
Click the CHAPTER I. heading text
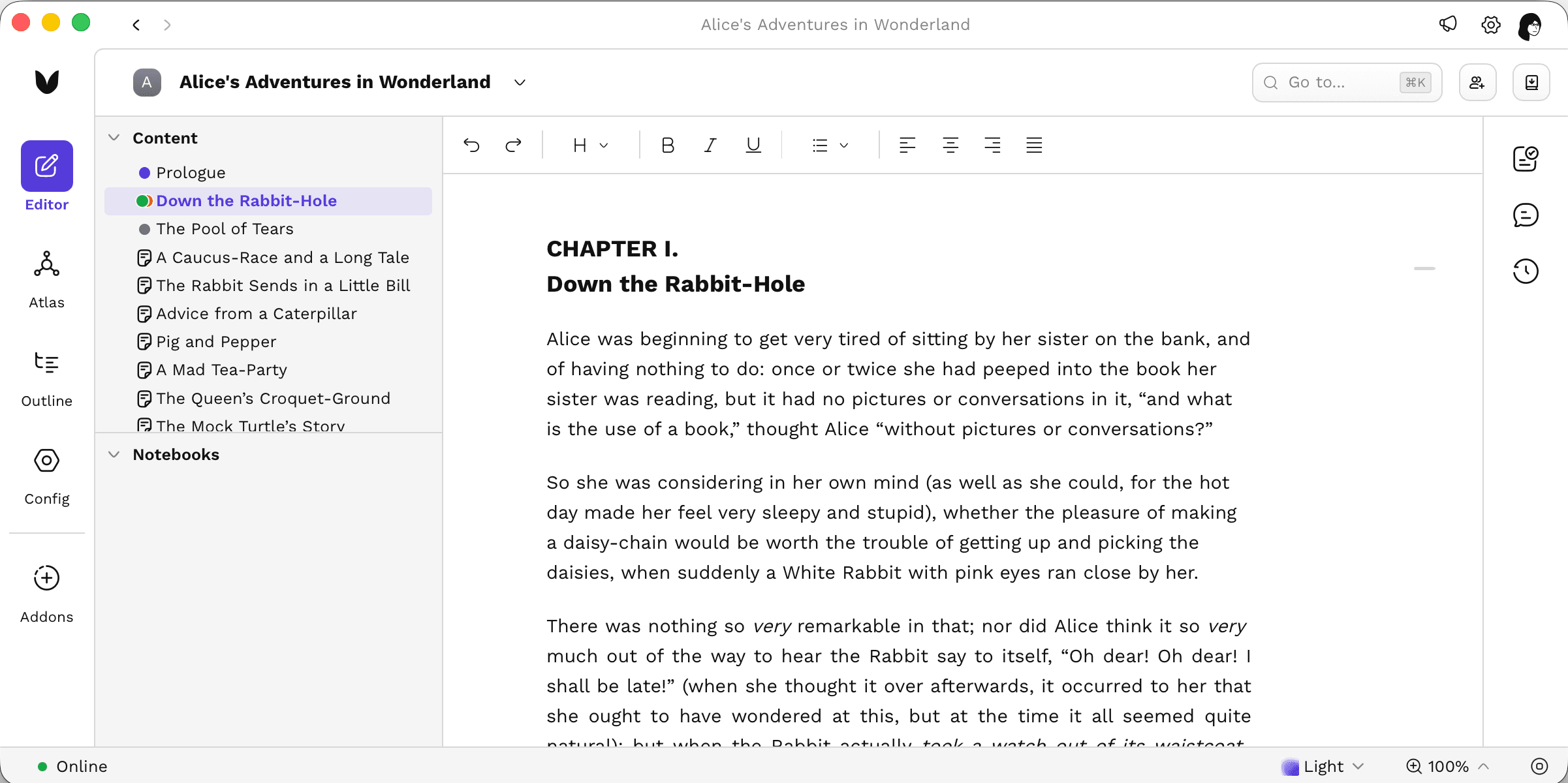coord(612,249)
